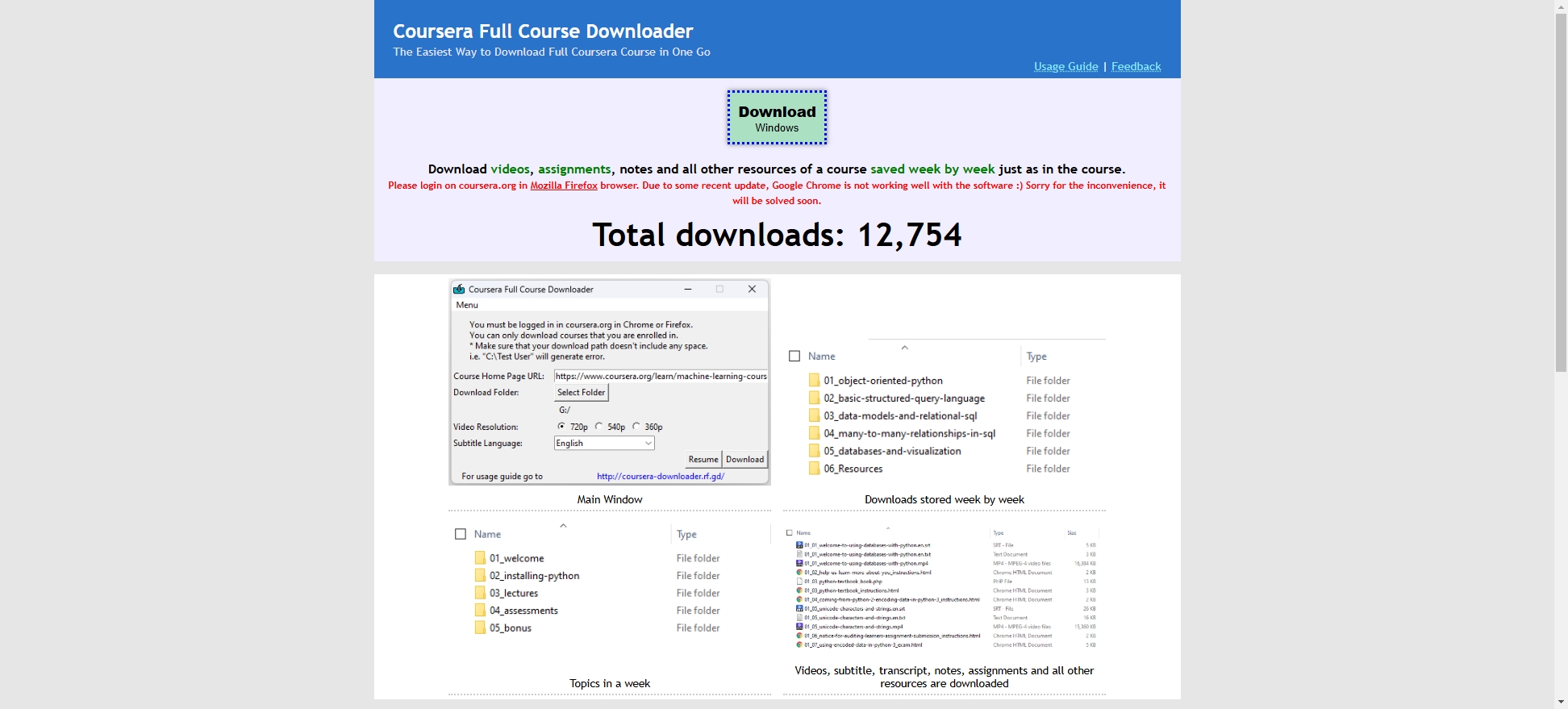Click folder icon of 06_Resources
The width and height of the screenshot is (1568, 709).
point(815,469)
